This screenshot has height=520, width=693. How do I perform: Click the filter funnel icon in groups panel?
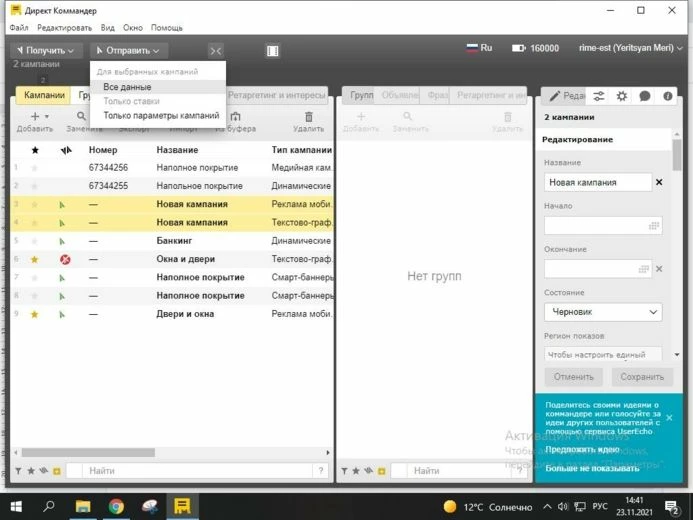pos(344,471)
